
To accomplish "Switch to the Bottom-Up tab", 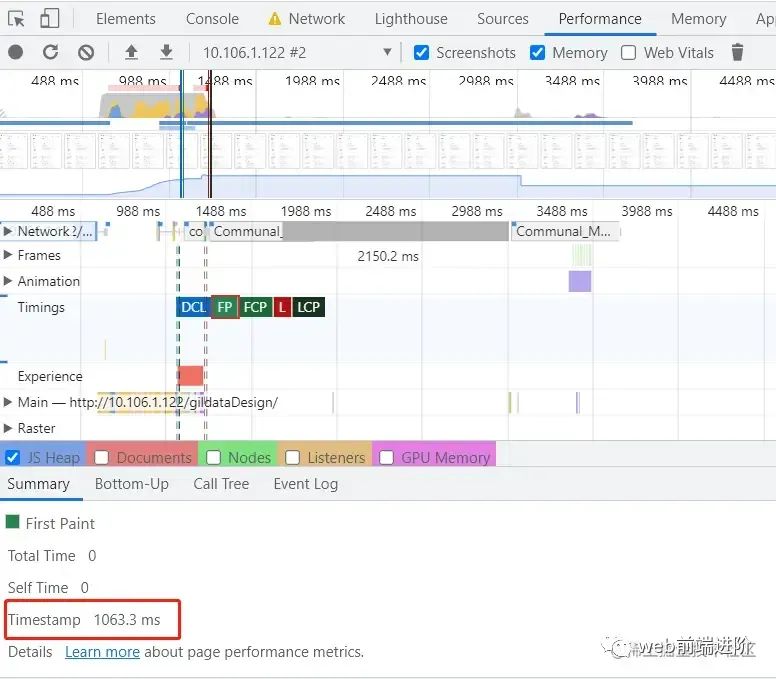I will click(132, 484).
